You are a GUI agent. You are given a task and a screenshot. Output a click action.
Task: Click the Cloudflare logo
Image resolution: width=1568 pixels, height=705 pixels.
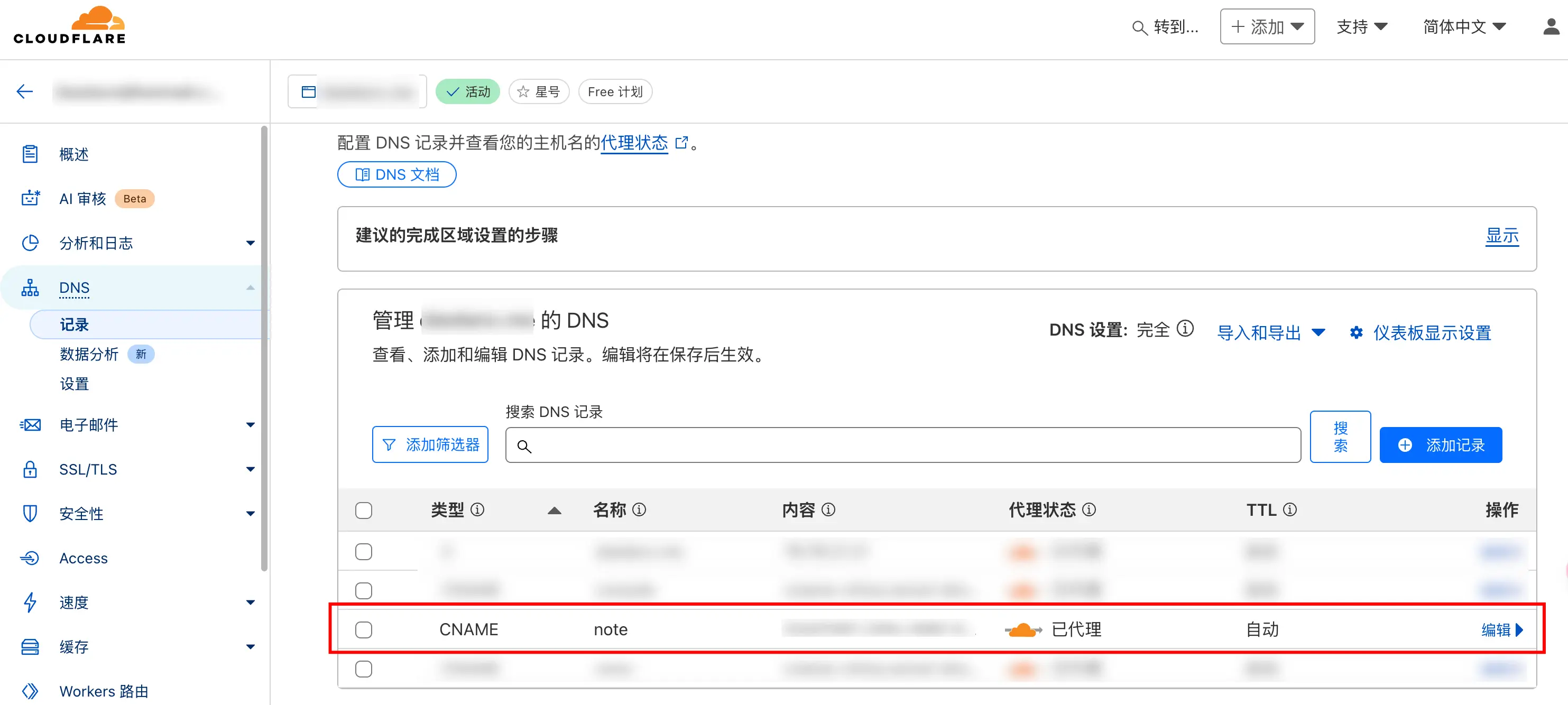(69, 25)
